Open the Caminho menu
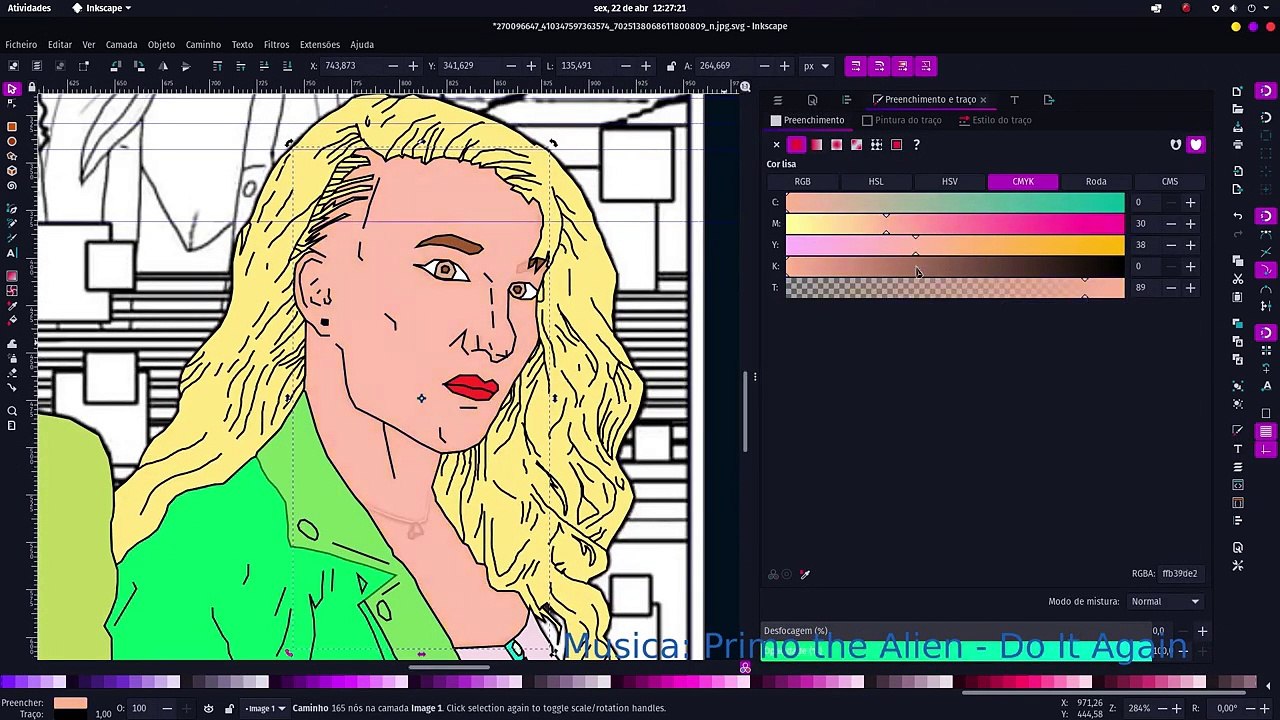 coord(203,44)
